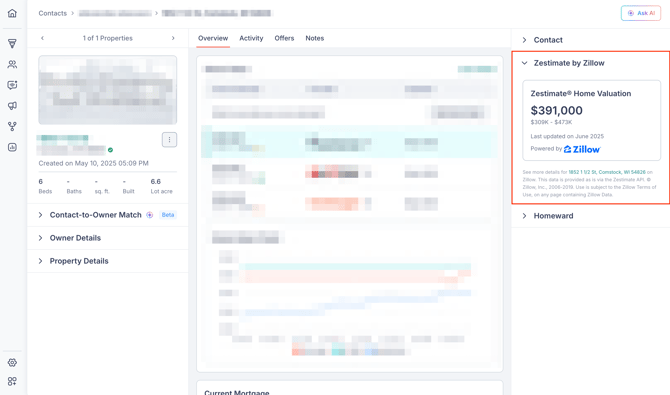Open the reports chart icon
This screenshot has width=670, height=395.
[x=12, y=147]
